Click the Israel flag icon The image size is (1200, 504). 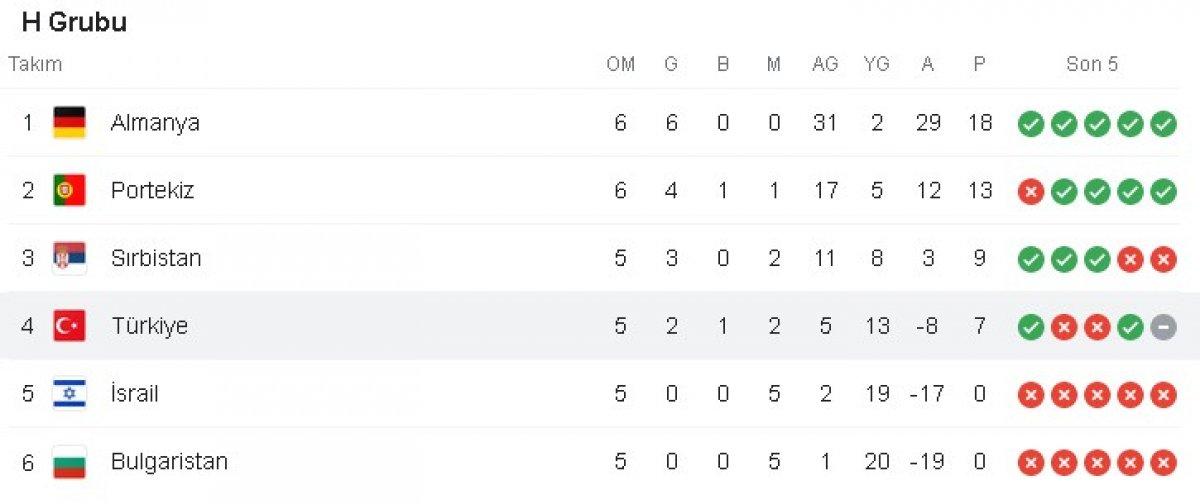pyautogui.click(x=69, y=394)
